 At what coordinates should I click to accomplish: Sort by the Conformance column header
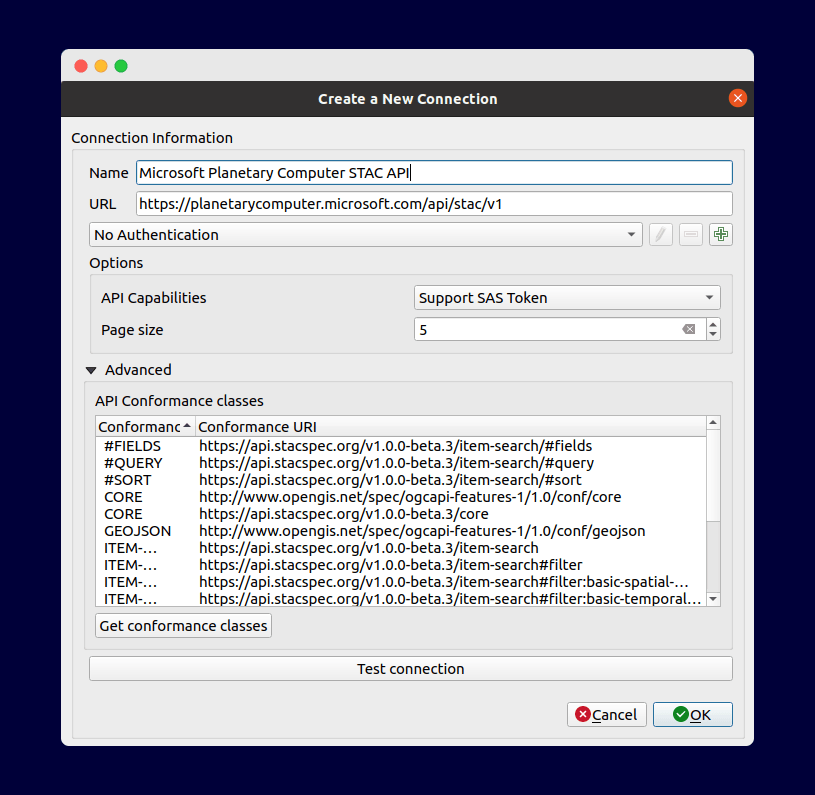140,426
